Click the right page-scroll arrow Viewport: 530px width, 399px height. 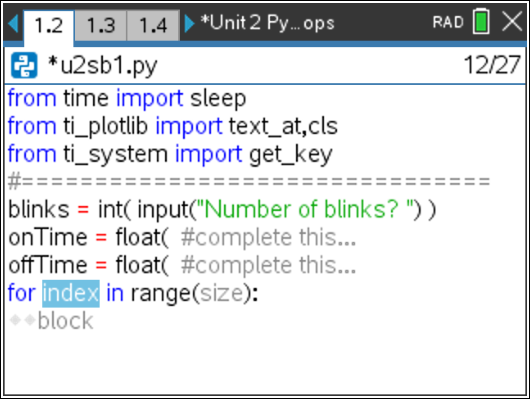[x=190, y=24]
